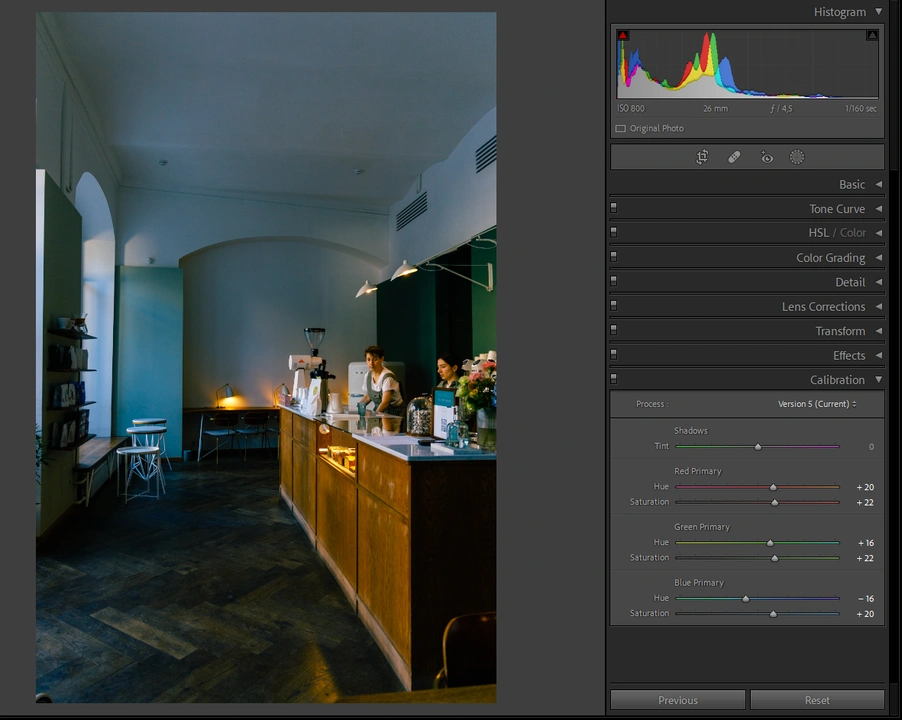Screen dimensions: 902x720
Task: Click the Previous button
Action: coord(678,700)
